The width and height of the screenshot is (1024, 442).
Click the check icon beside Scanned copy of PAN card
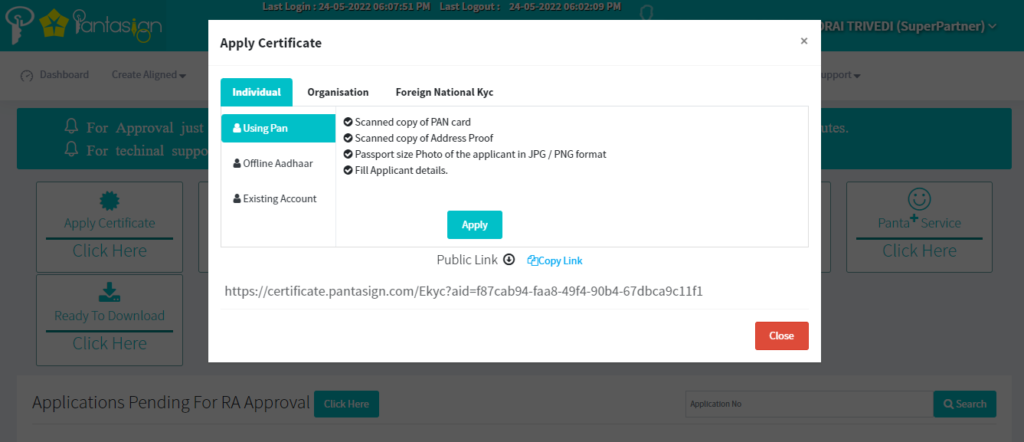point(348,122)
